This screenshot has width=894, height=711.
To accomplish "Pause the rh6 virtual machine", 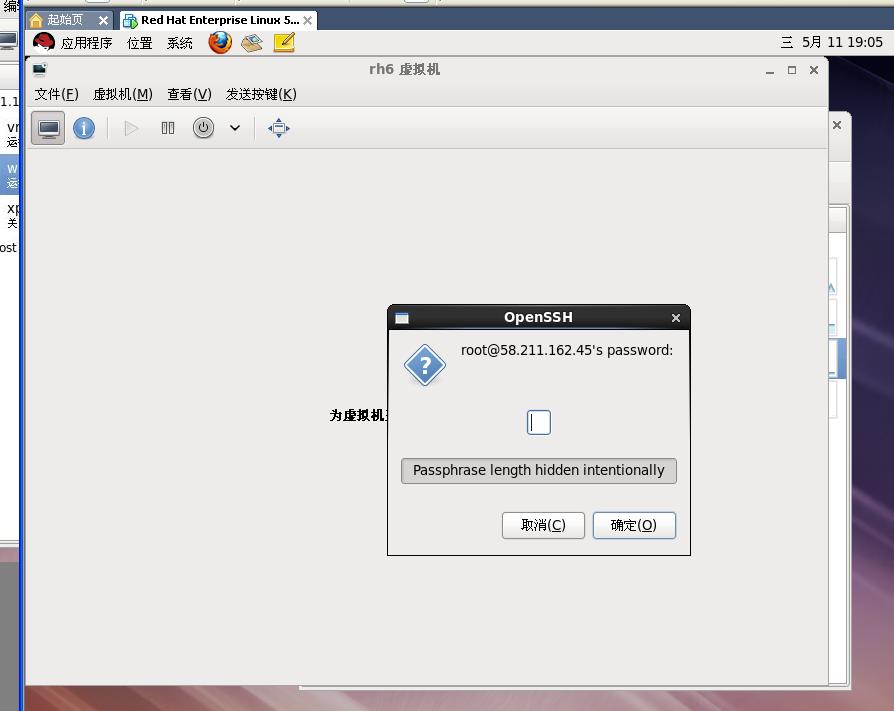I will tap(168, 128).
